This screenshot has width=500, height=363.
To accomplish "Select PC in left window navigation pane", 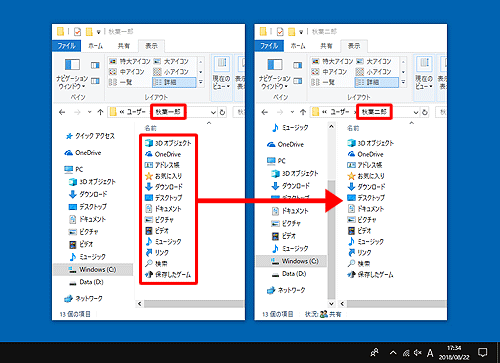I will [x=74, y=169].
